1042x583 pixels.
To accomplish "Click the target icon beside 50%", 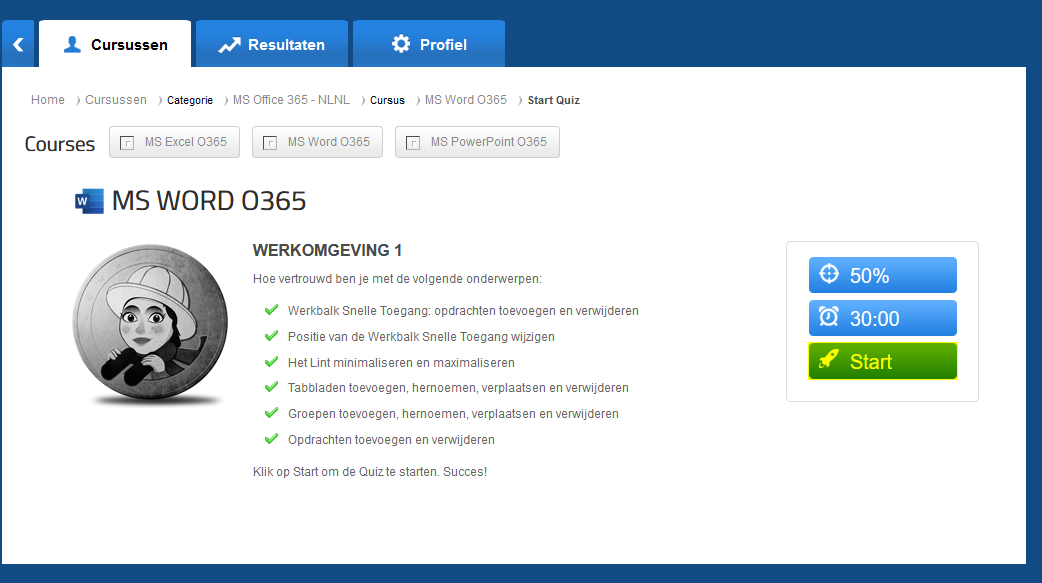I will pyautogui.click(x=829, y=273).
